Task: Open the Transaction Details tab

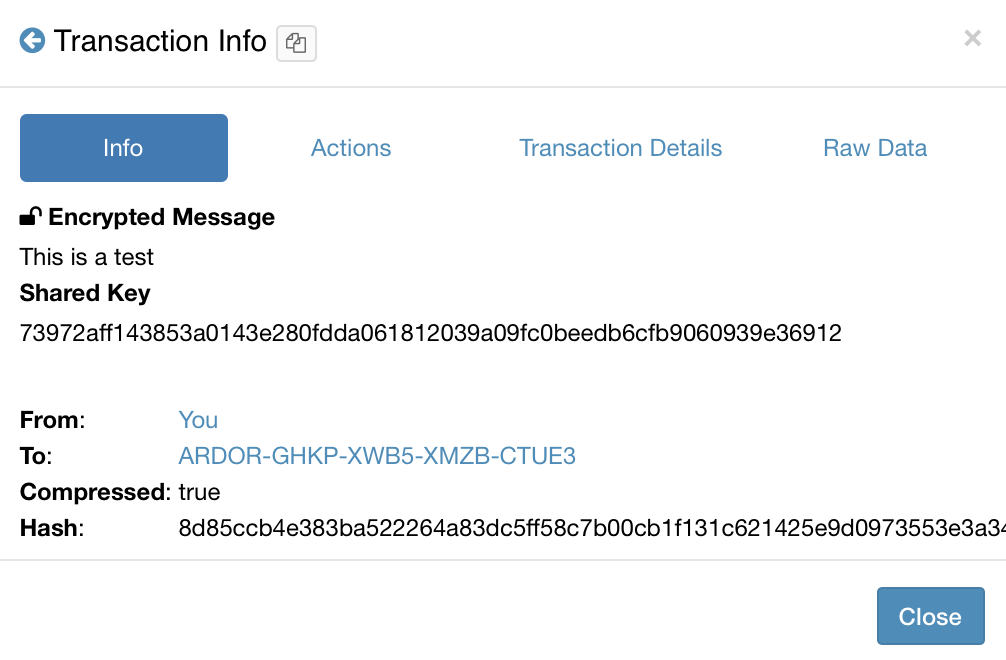Action: (620, 148)
